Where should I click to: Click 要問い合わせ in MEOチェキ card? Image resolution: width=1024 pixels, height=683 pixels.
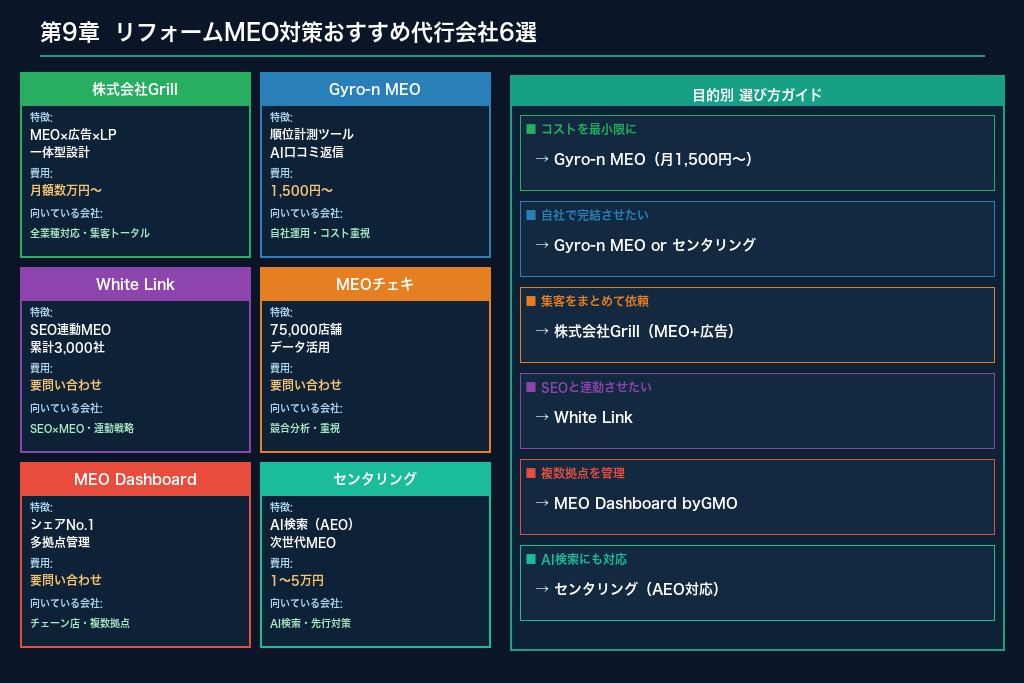pyautogui.click(x=306, y=385)
